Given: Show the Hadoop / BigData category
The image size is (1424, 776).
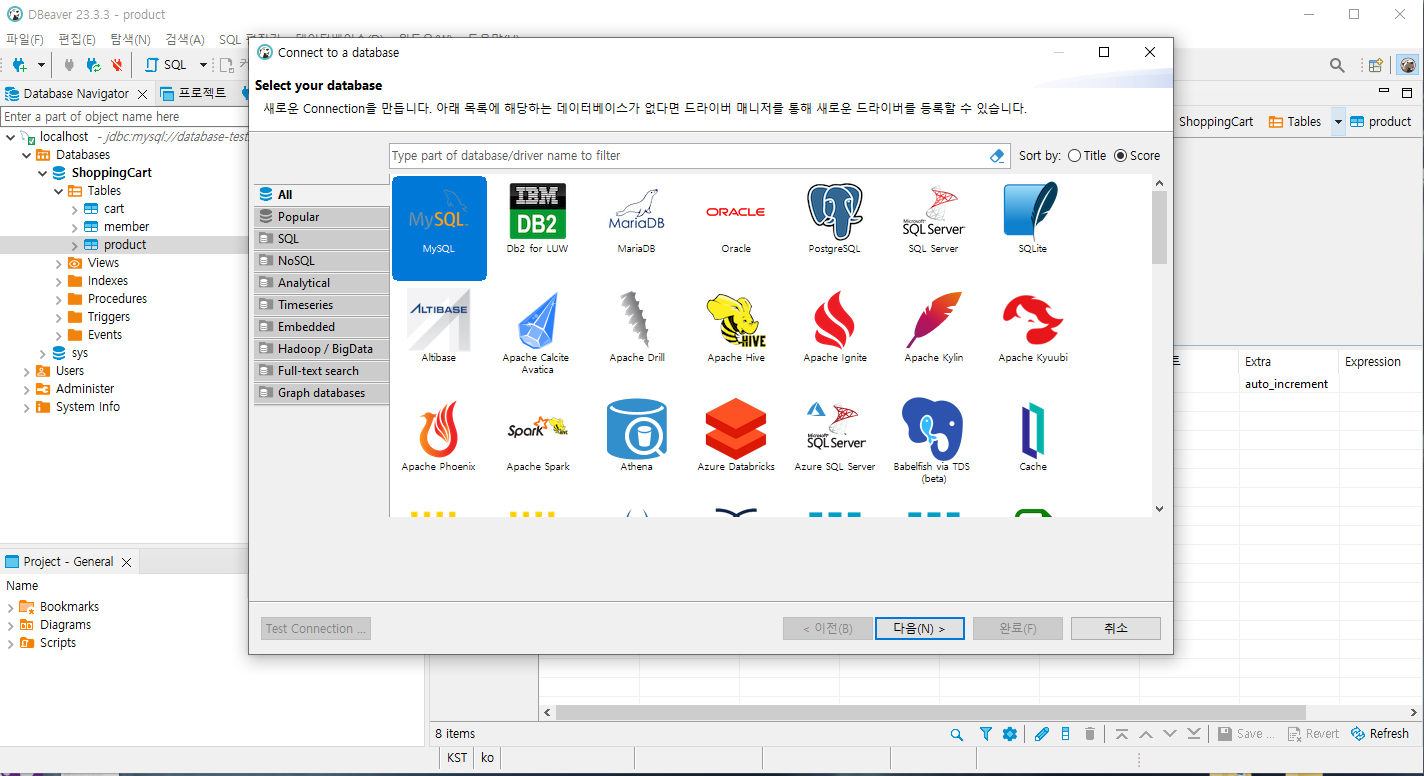Looking at the screenshot, I should 321,349.
